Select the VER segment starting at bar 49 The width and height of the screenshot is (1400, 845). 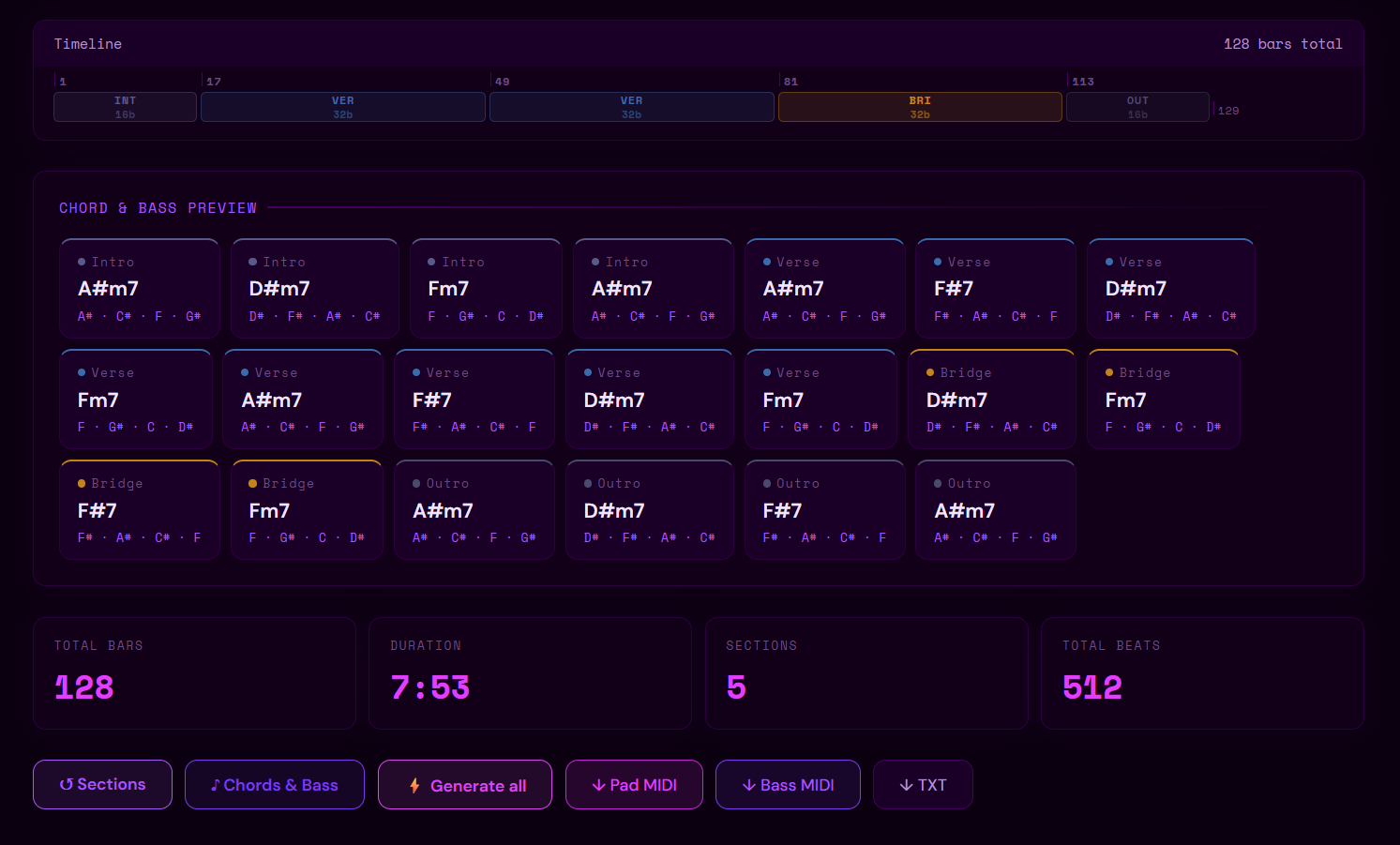point(632,107)
